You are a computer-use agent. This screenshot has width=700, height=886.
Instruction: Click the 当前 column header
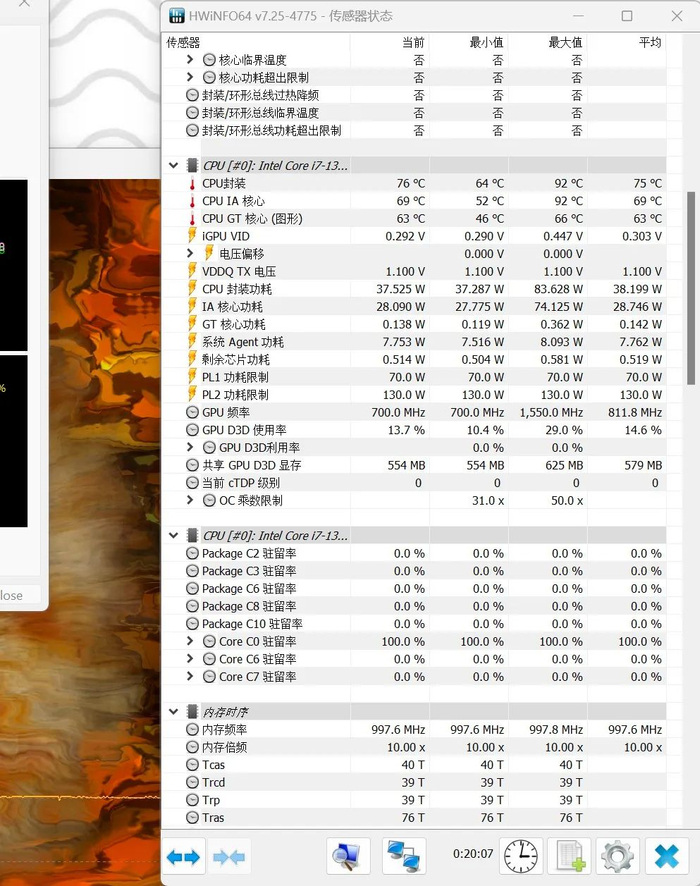pyautogui.click(x=390, y=42)
